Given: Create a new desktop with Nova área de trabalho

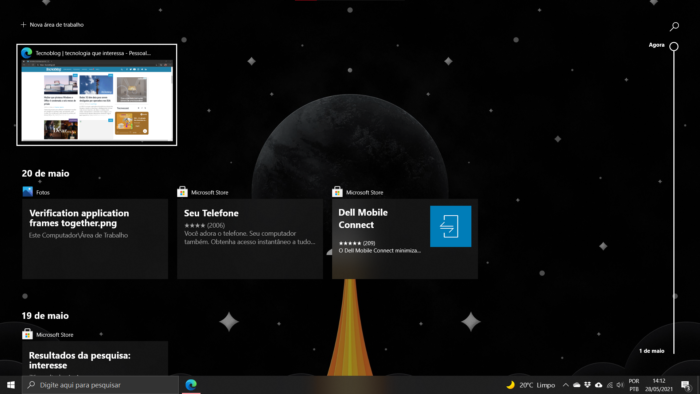Looking at the screenshot, I should click(x=52, y=25).
